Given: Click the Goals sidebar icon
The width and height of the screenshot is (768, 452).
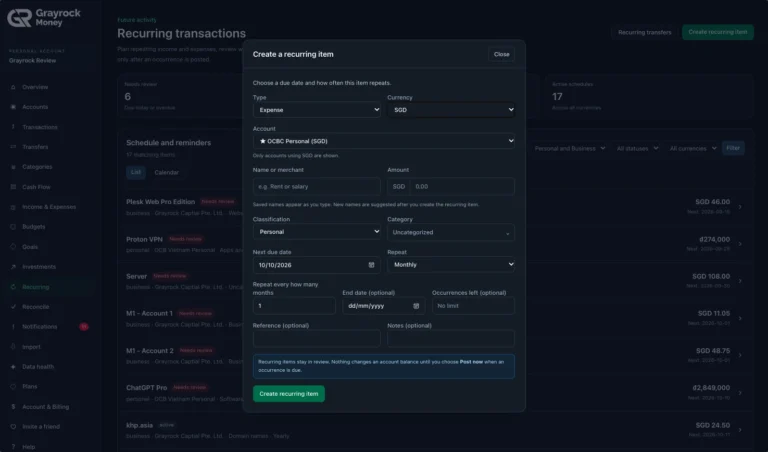Looking at the screenshot, I should click(13, 247).
